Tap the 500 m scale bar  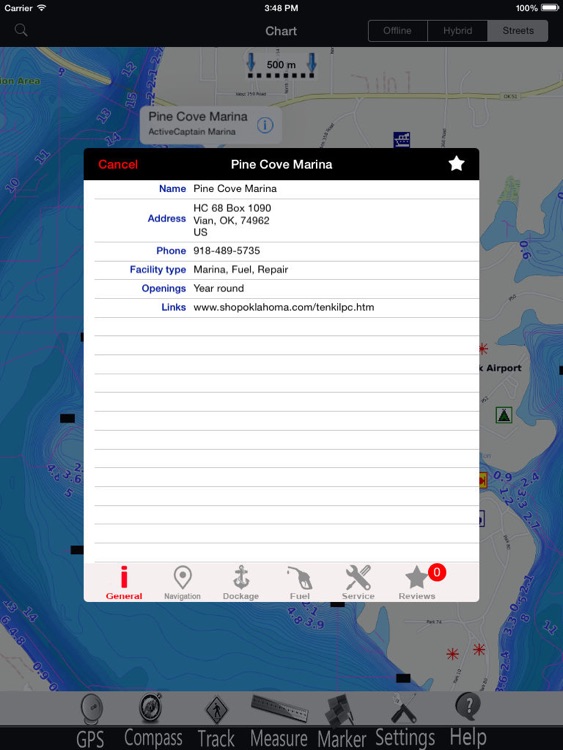[x=281, y=66]
